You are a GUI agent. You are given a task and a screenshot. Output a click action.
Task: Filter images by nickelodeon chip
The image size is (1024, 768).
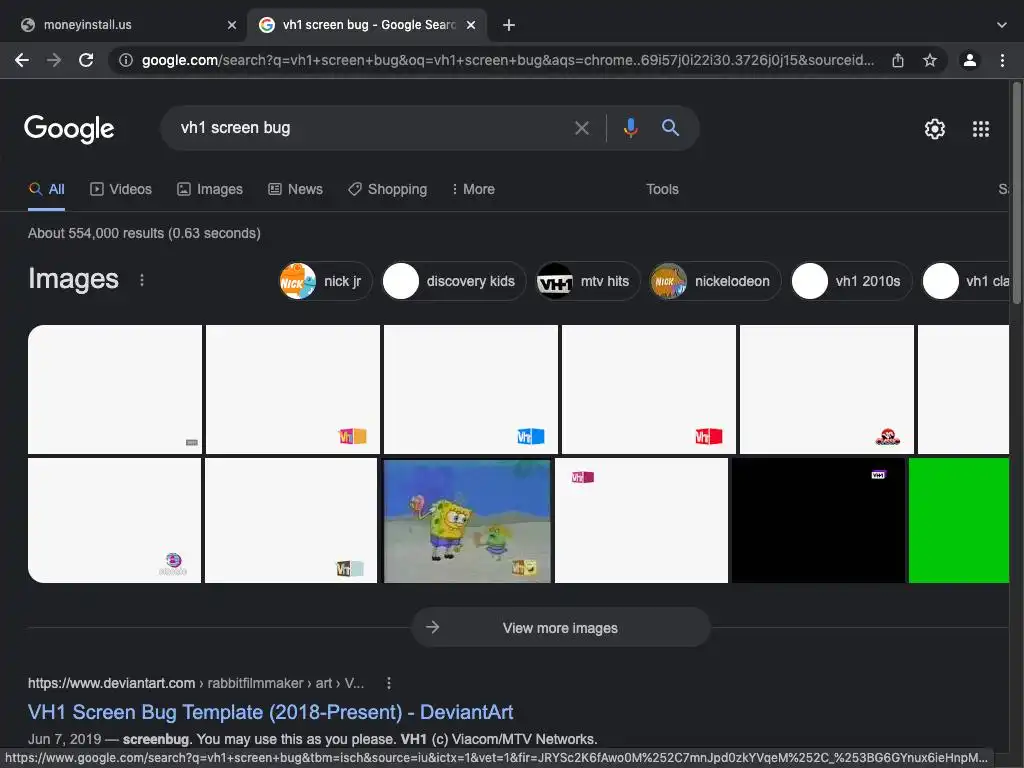click(715, 281)
